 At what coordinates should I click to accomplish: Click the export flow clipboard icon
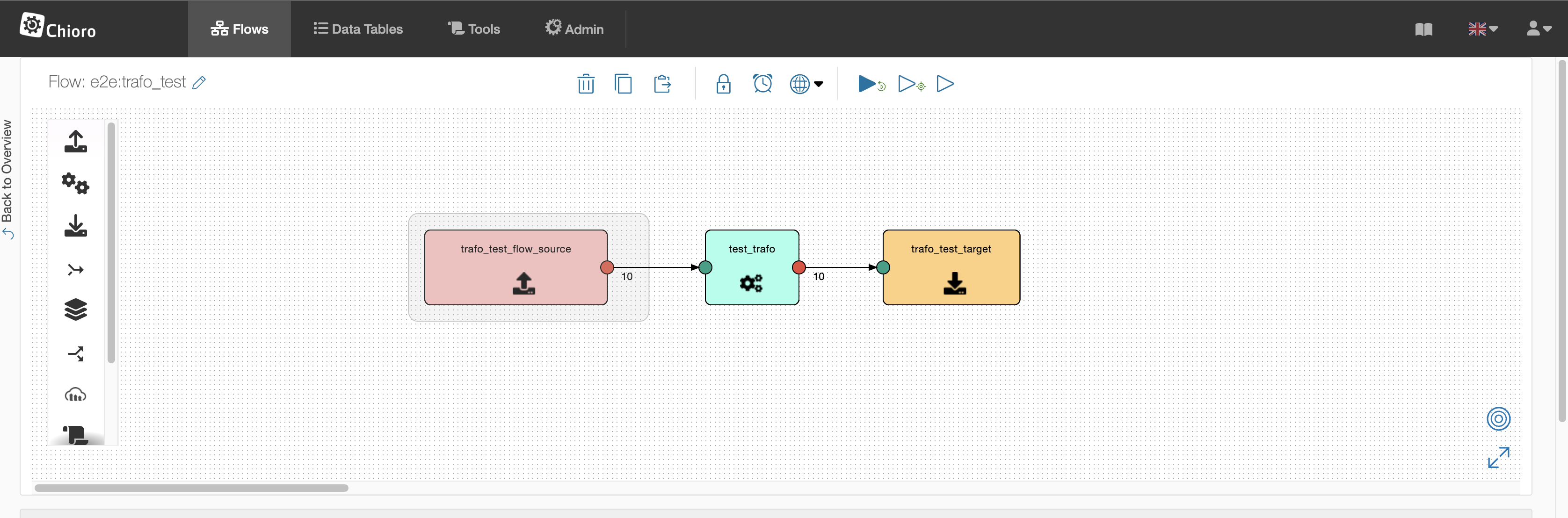click(662, 83)
